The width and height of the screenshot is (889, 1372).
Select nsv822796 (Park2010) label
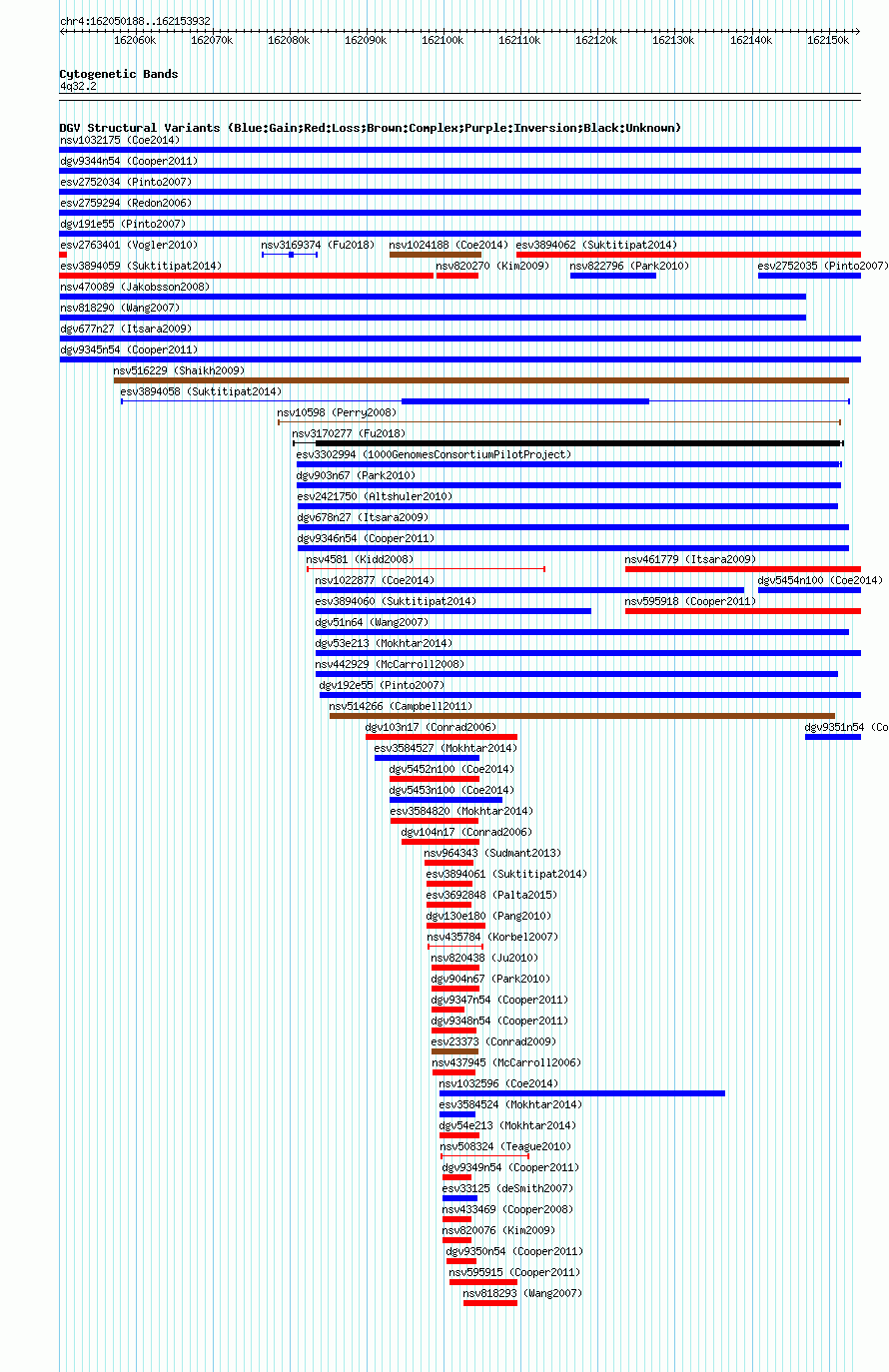point(629,266)
